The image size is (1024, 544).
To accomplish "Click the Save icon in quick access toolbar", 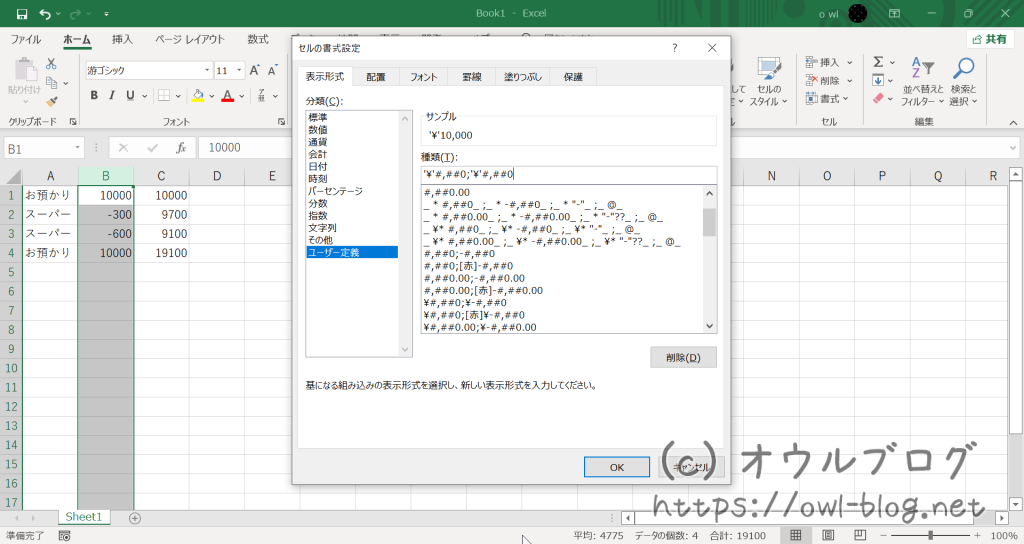I will click(21, 14).
